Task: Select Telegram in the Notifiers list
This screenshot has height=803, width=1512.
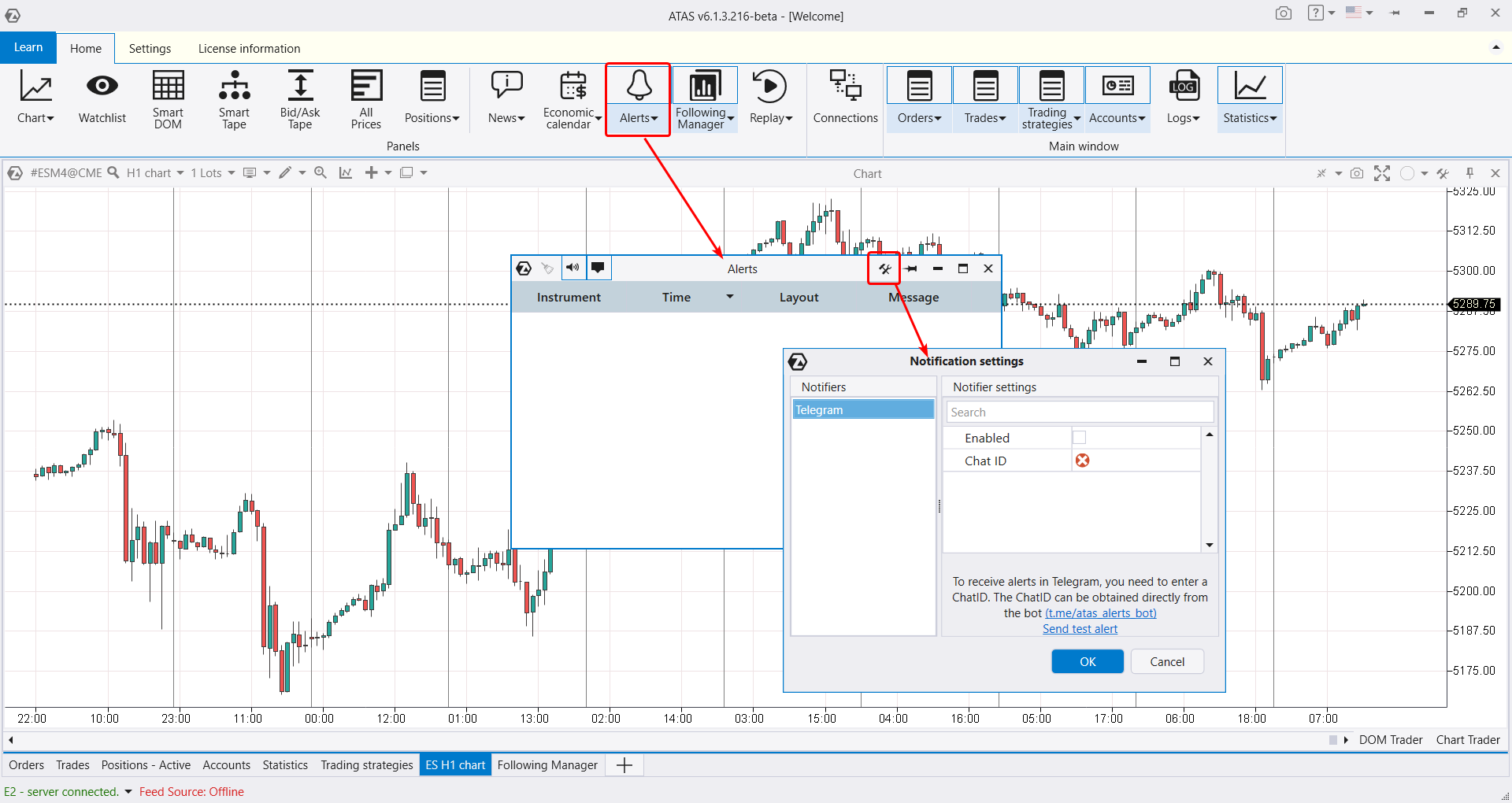Action: (862, 410)
